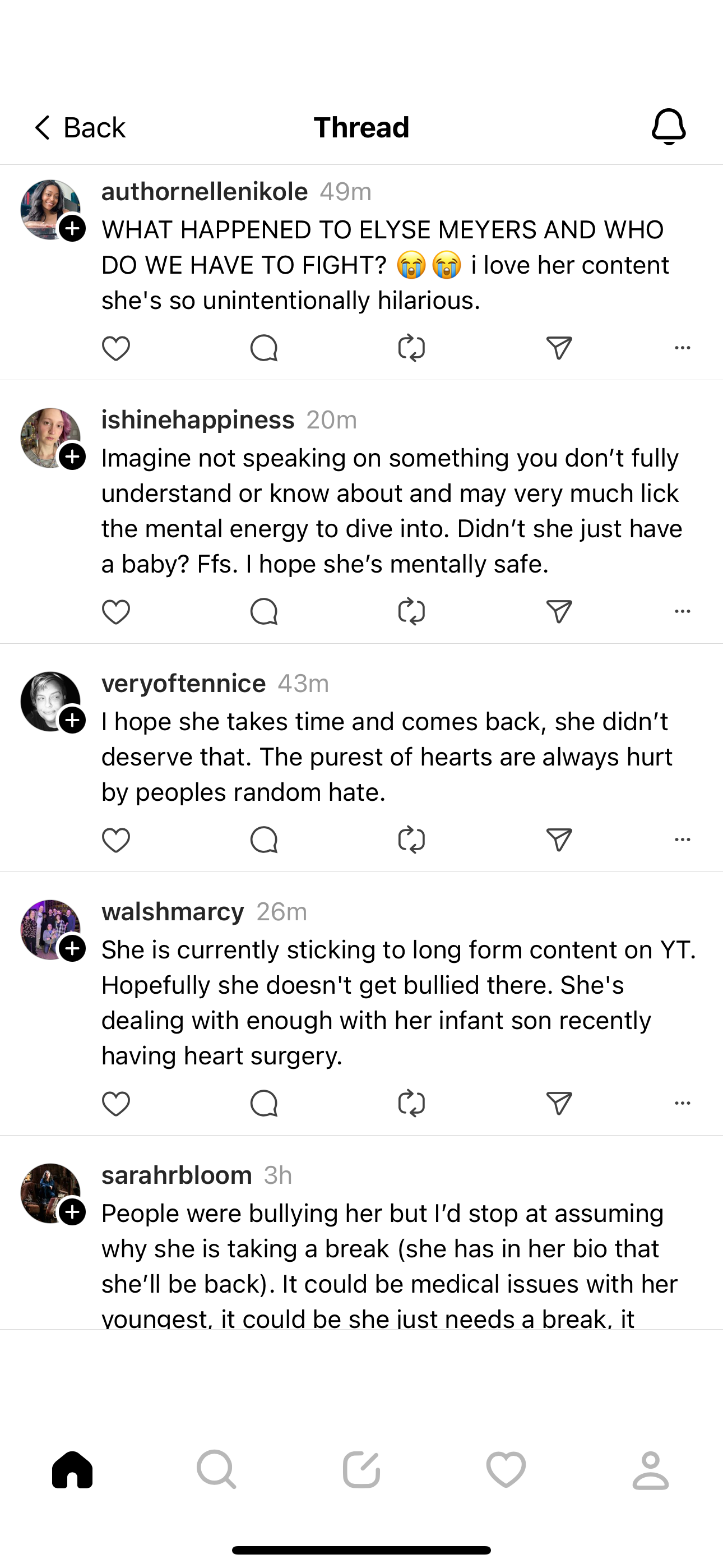The image size is (723, 1568).
Task: Like authornellenikole's post with the heart
Action: [x=115, y=348]
